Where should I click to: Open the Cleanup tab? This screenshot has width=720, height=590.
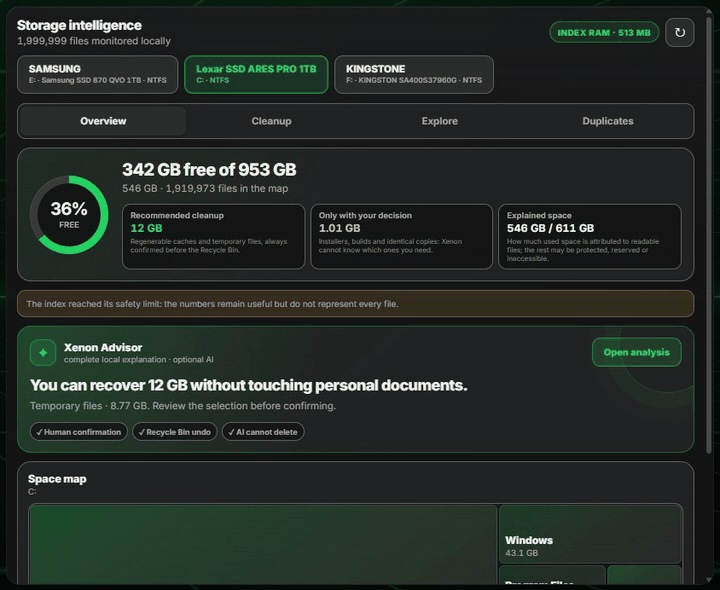(271, 121)
